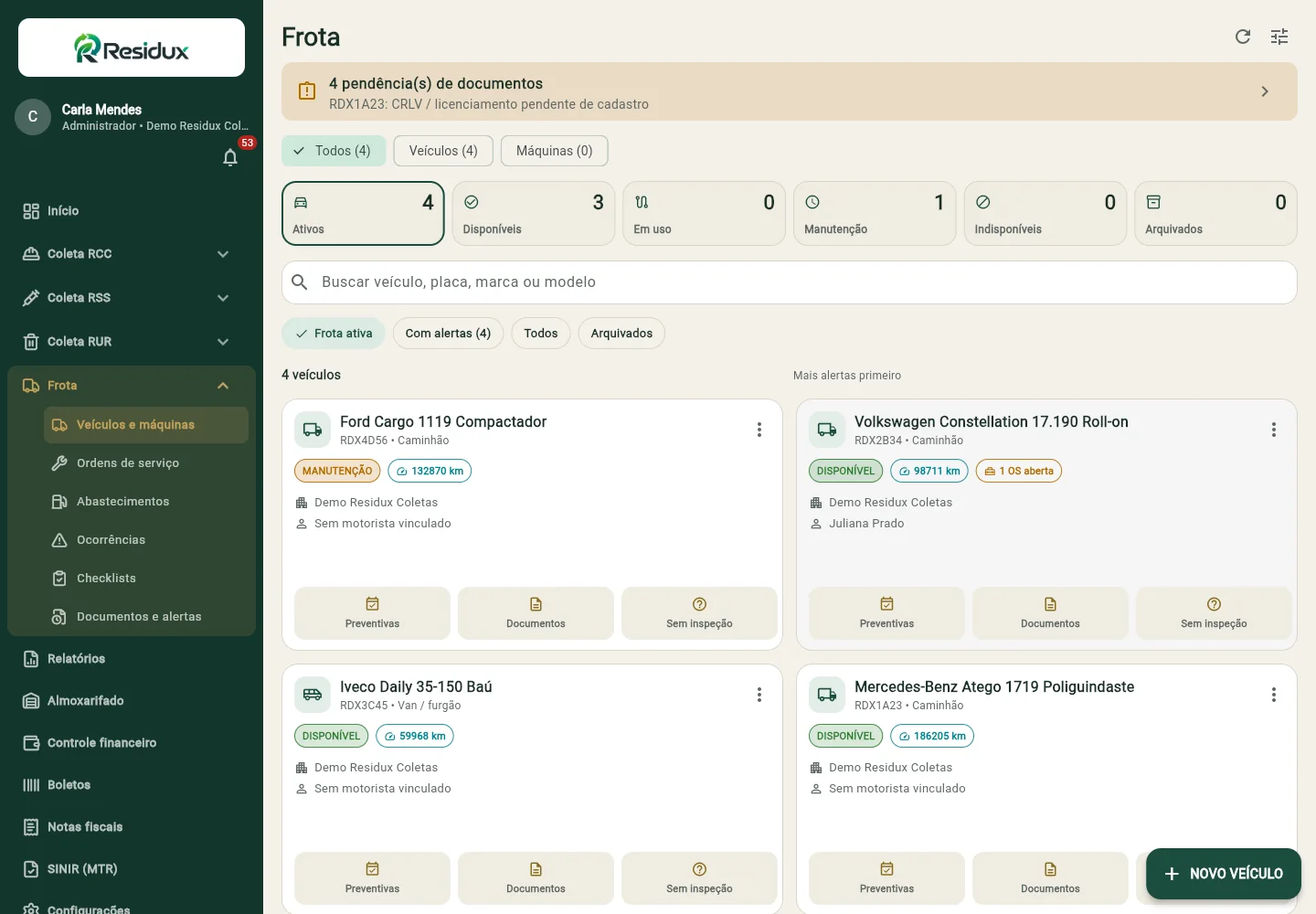
Task: Click the NOVO VEÍCULO button
Action: click(1224, 874)
